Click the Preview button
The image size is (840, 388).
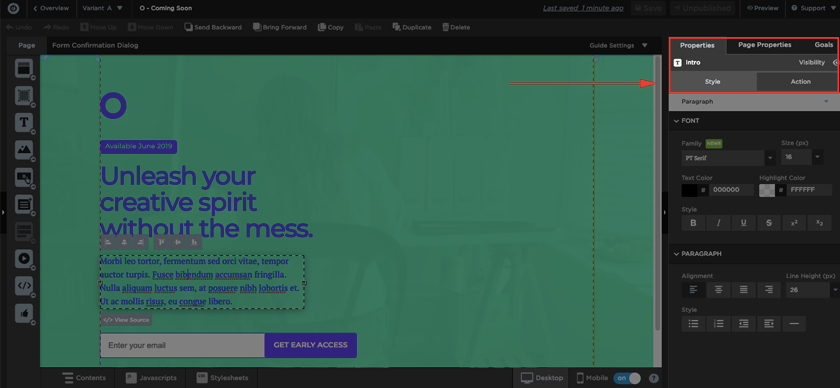(x=762, y=8)
